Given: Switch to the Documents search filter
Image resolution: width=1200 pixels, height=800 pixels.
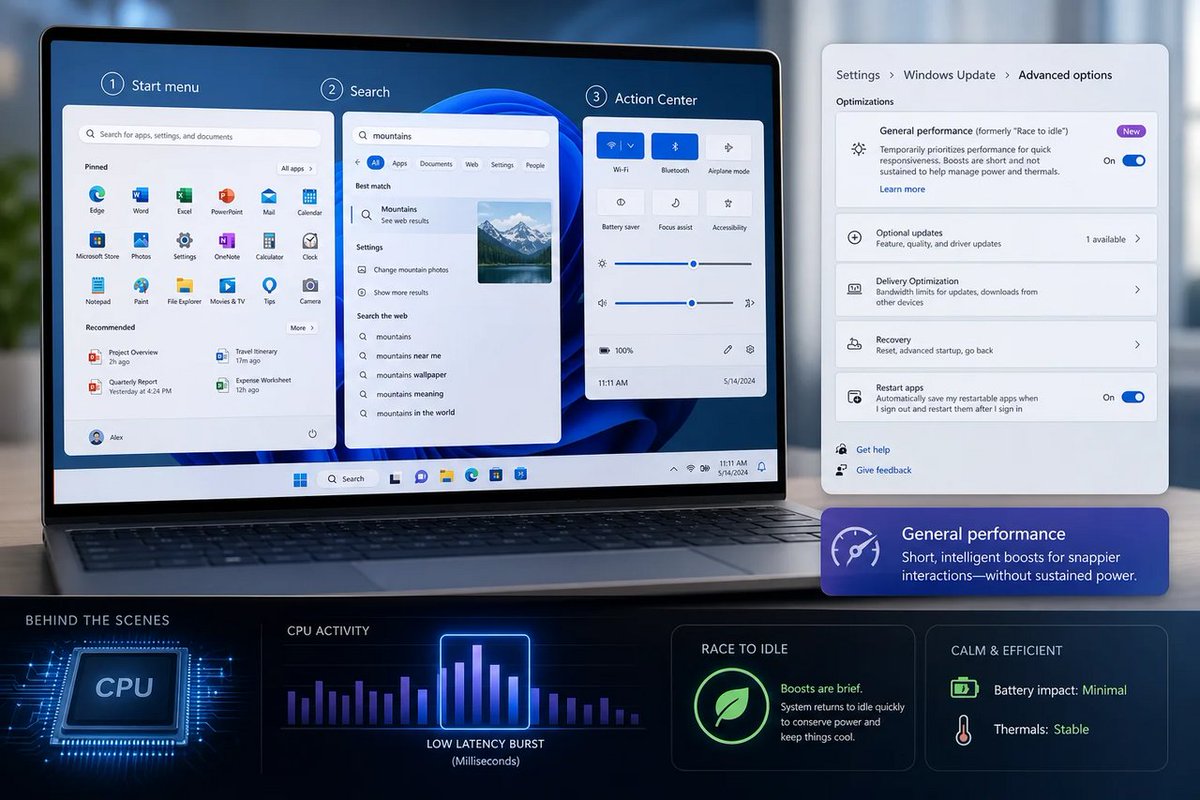Looking at the screenshot, I should 436,164.
